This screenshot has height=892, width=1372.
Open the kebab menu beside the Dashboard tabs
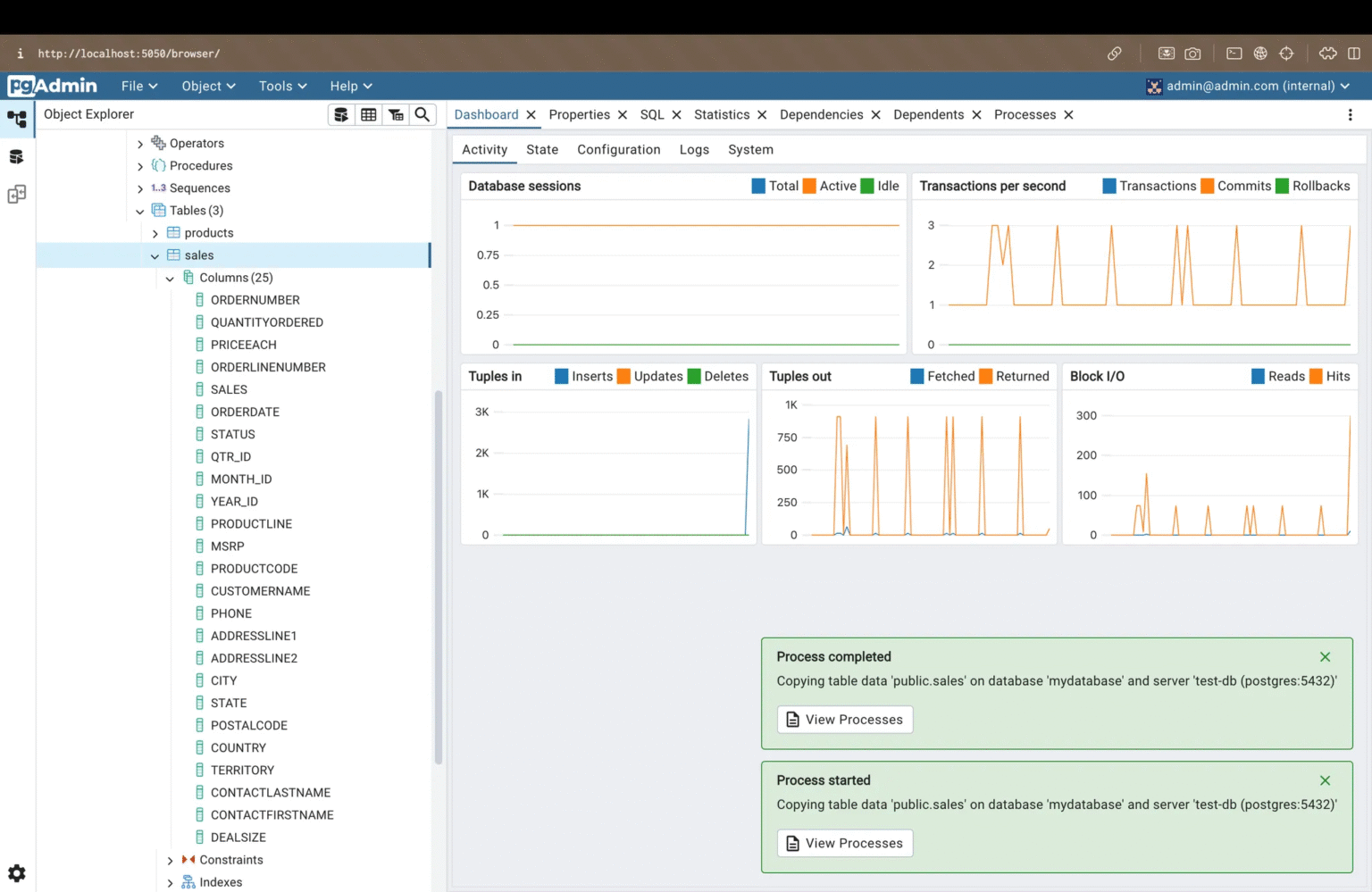(1351, 114)
